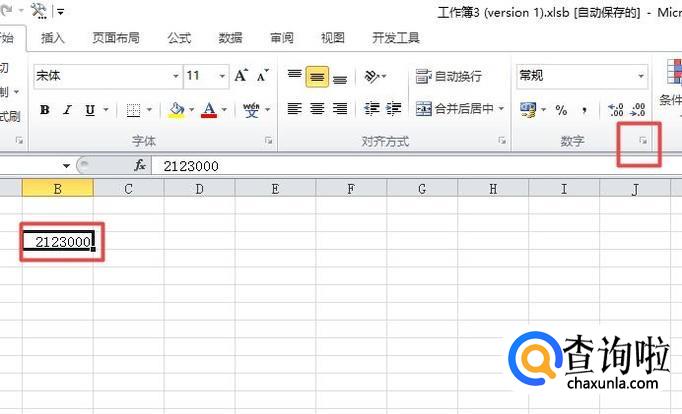Center text horizontally
Screen dimensions: 682x414
[x=317, y=109]
